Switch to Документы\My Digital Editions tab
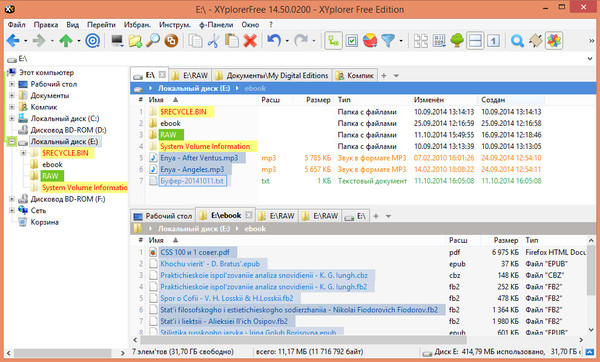Viewport: 600px width, 362px height. [x=272, y=75]
